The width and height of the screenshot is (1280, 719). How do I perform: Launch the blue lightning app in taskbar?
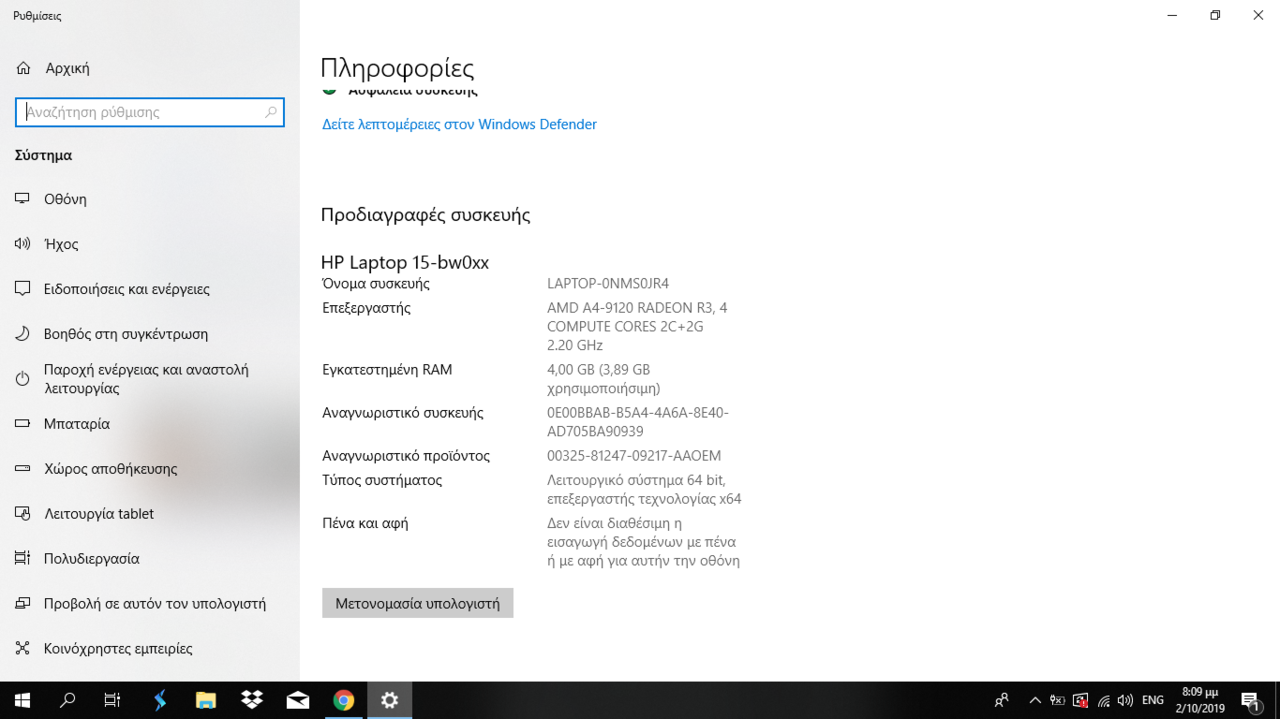pyautogui.click(x=160, y=700)
